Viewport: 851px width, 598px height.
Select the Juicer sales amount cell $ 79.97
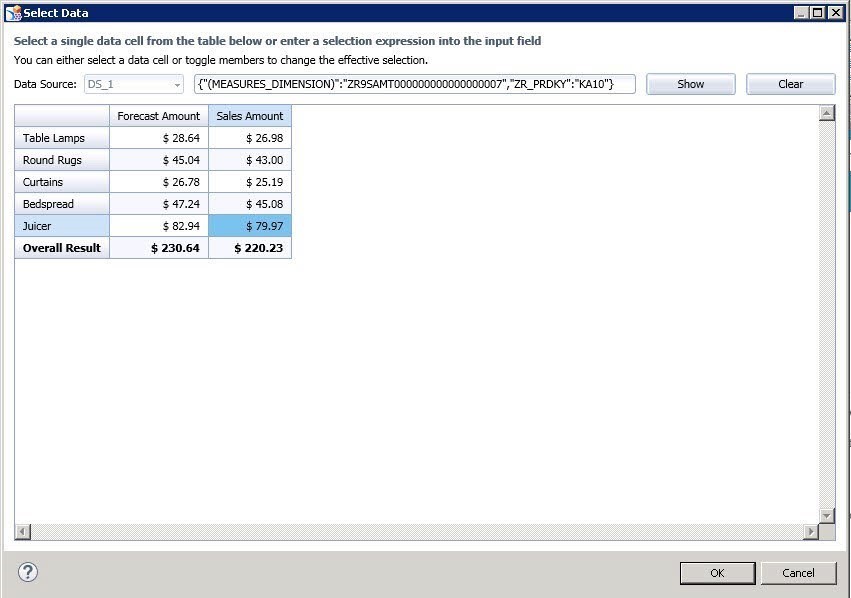tap(250, 226)
